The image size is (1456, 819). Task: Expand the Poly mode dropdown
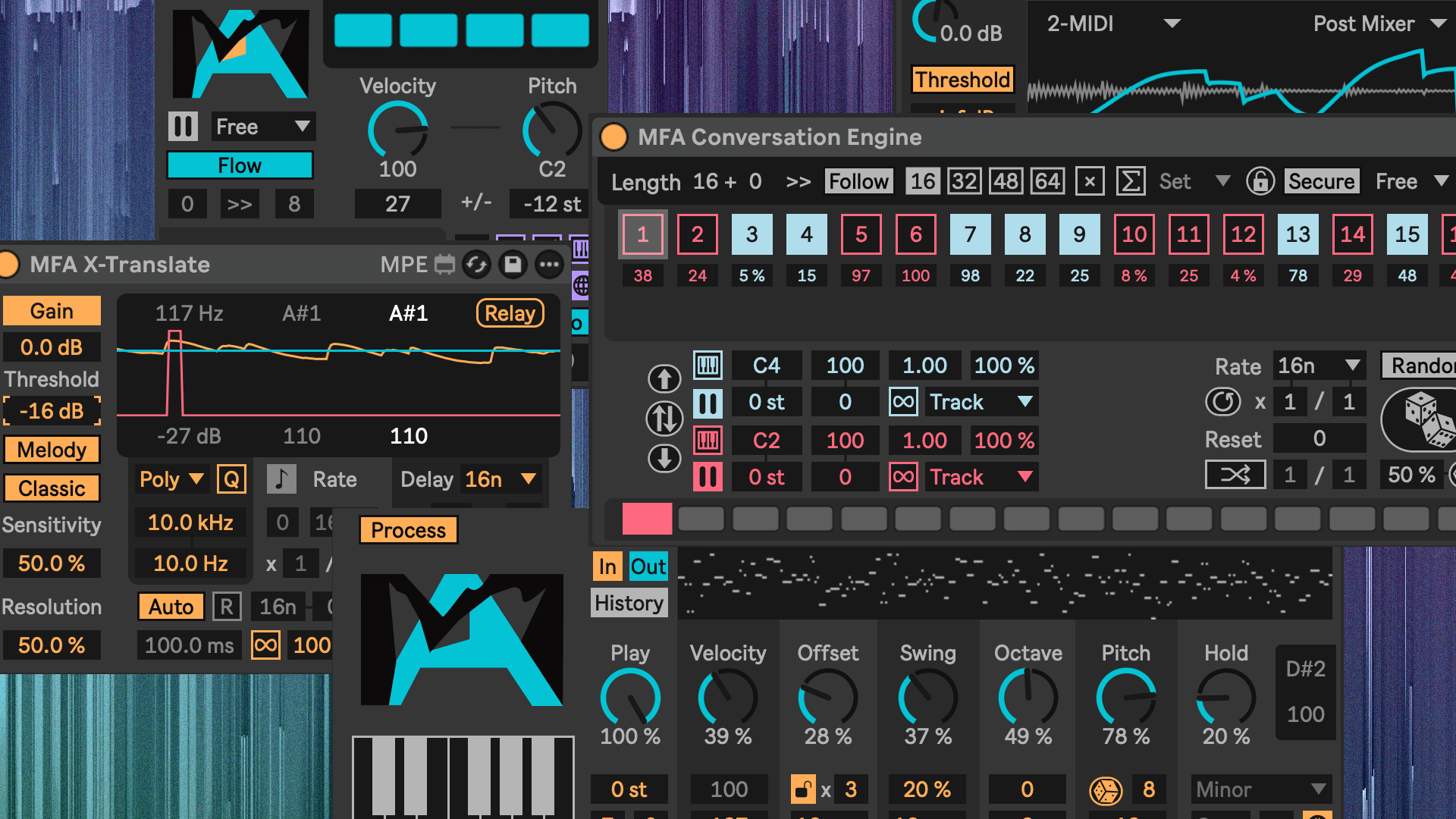[x=171, y=479]
